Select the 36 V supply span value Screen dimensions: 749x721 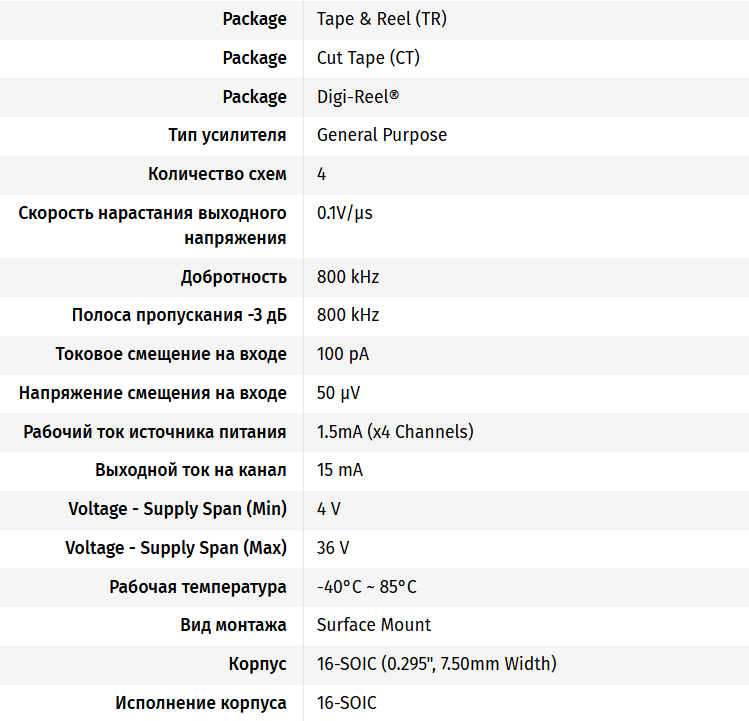333,548
